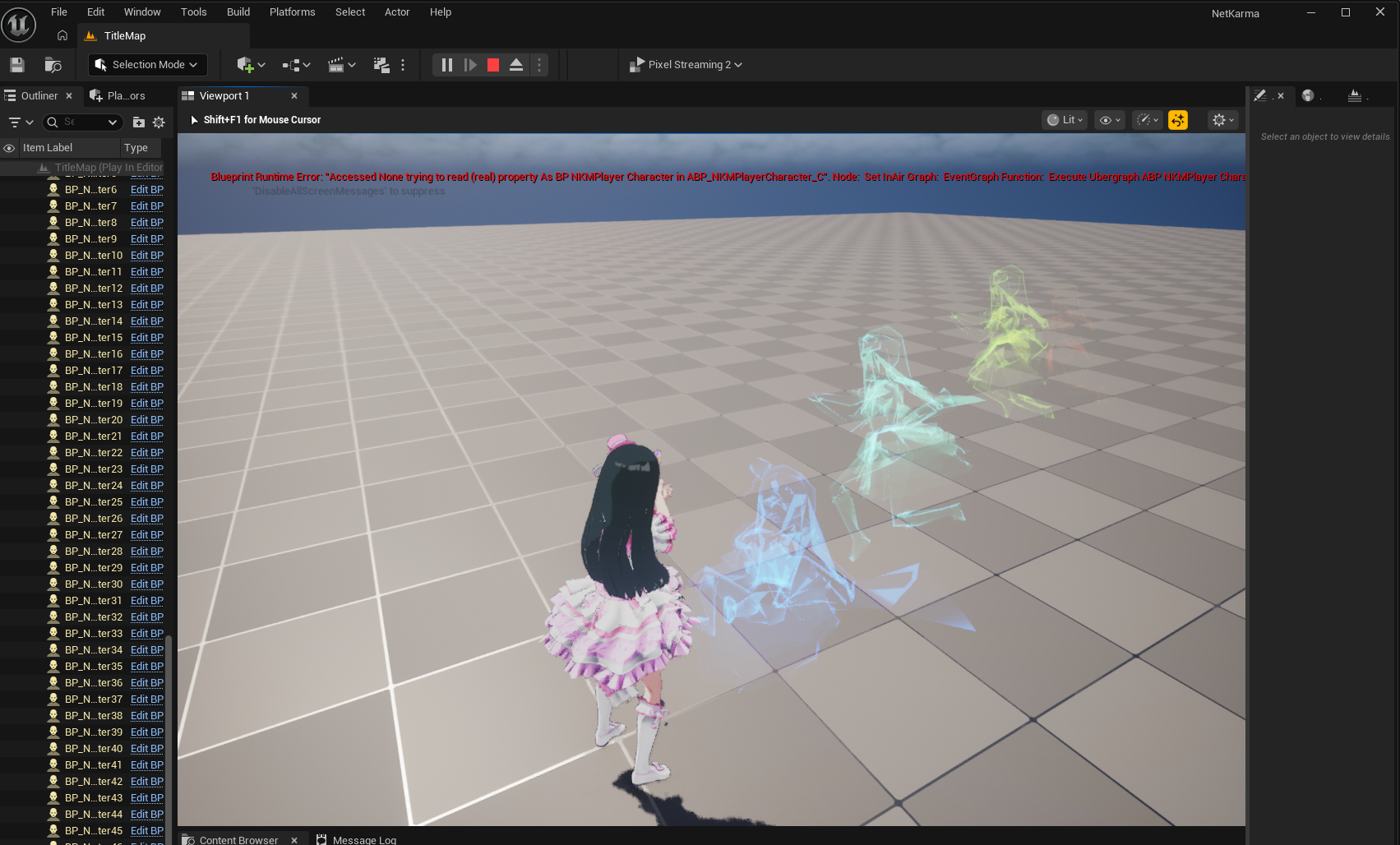
Task: Close the Outliner tab
Action: 69,96
